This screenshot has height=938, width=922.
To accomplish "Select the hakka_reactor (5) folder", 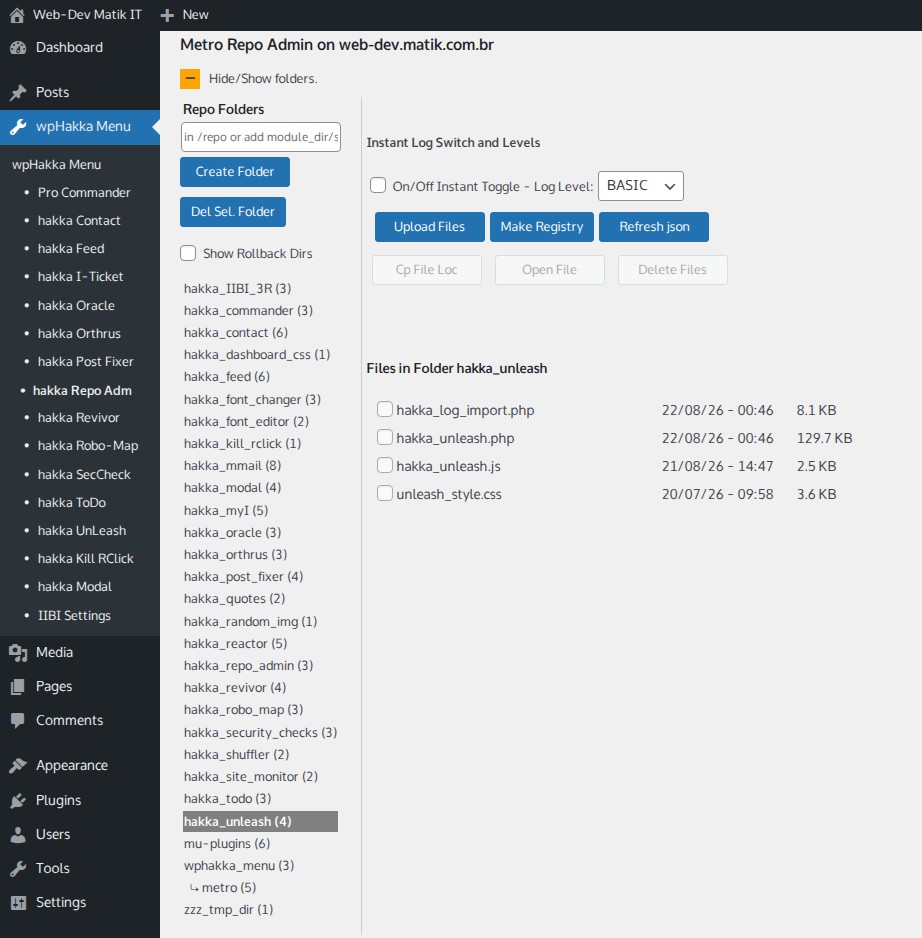I will coord(235,644).
